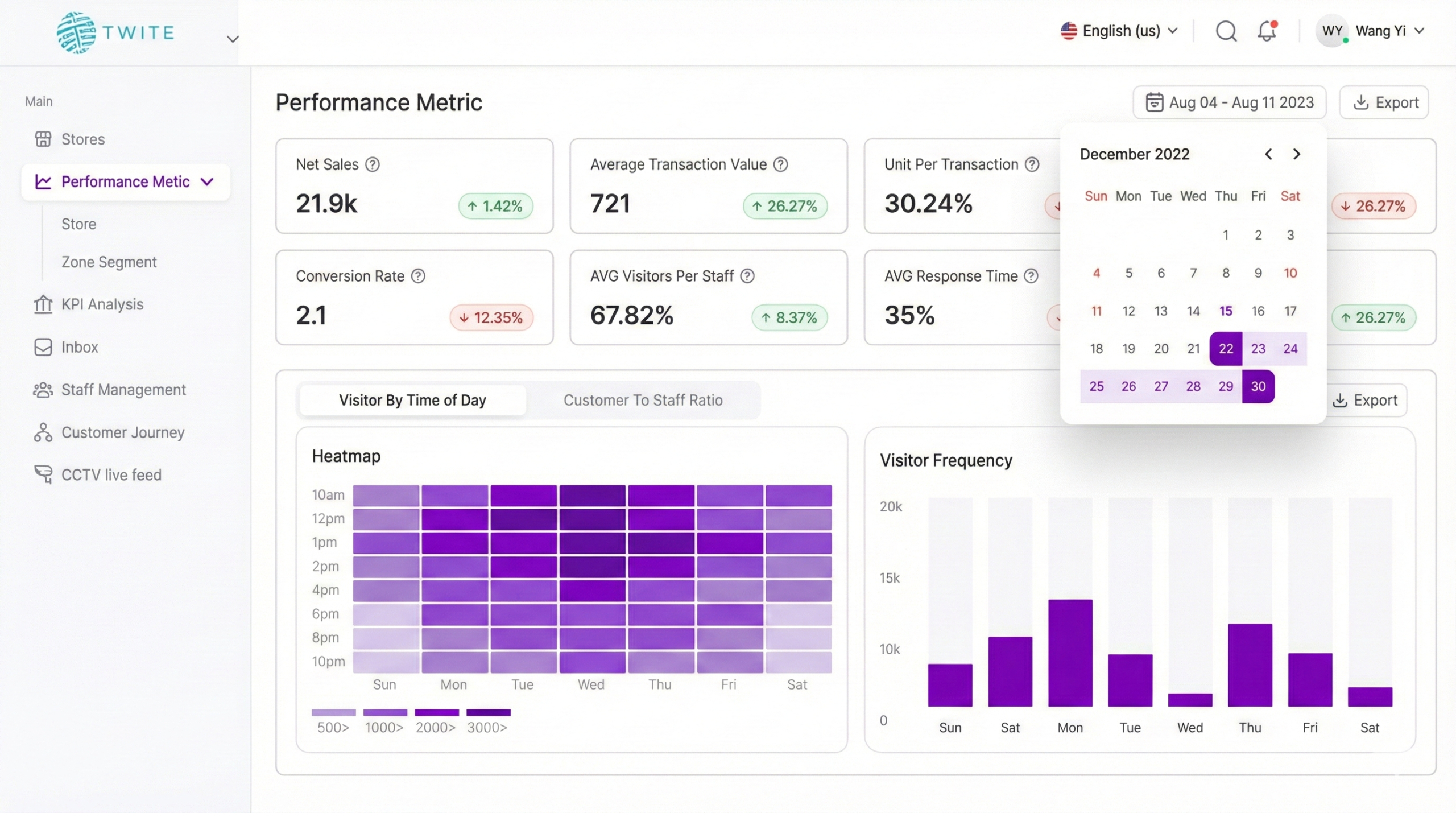
Task: Click AVG Visitors Per Staff help icon
Action: [x=747, y=276]
